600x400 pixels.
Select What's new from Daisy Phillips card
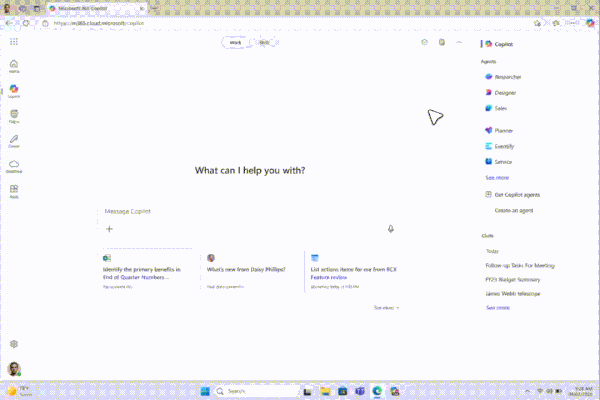[x=251, y=273]
